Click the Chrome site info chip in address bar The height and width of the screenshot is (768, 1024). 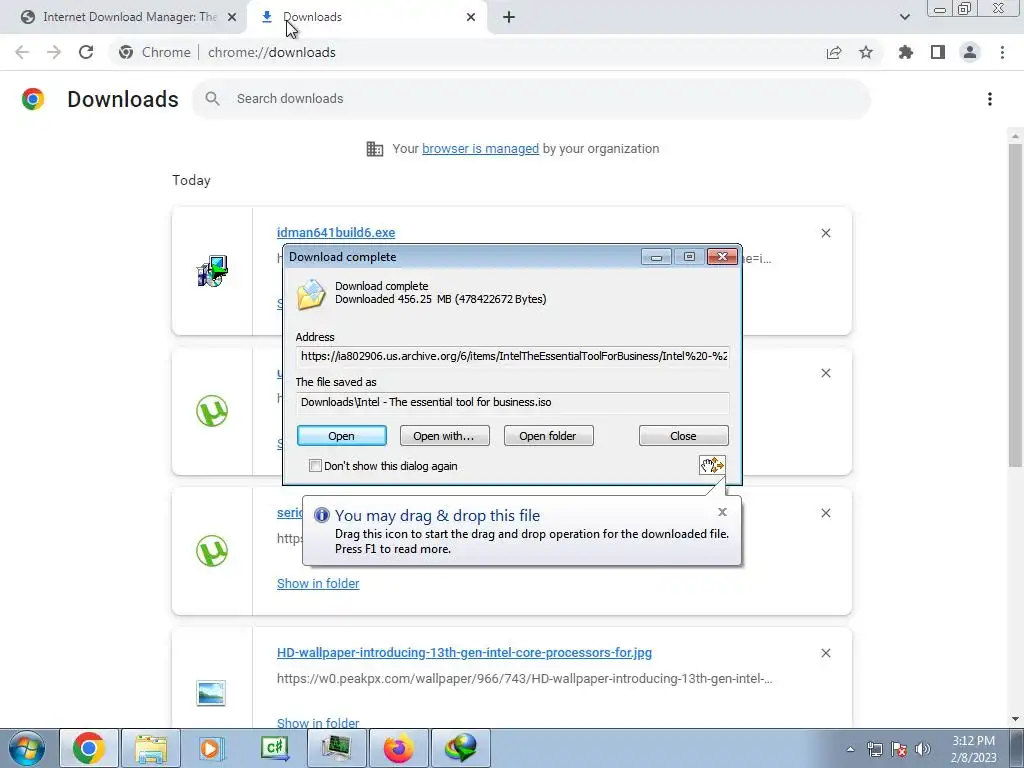pos(155,52)
